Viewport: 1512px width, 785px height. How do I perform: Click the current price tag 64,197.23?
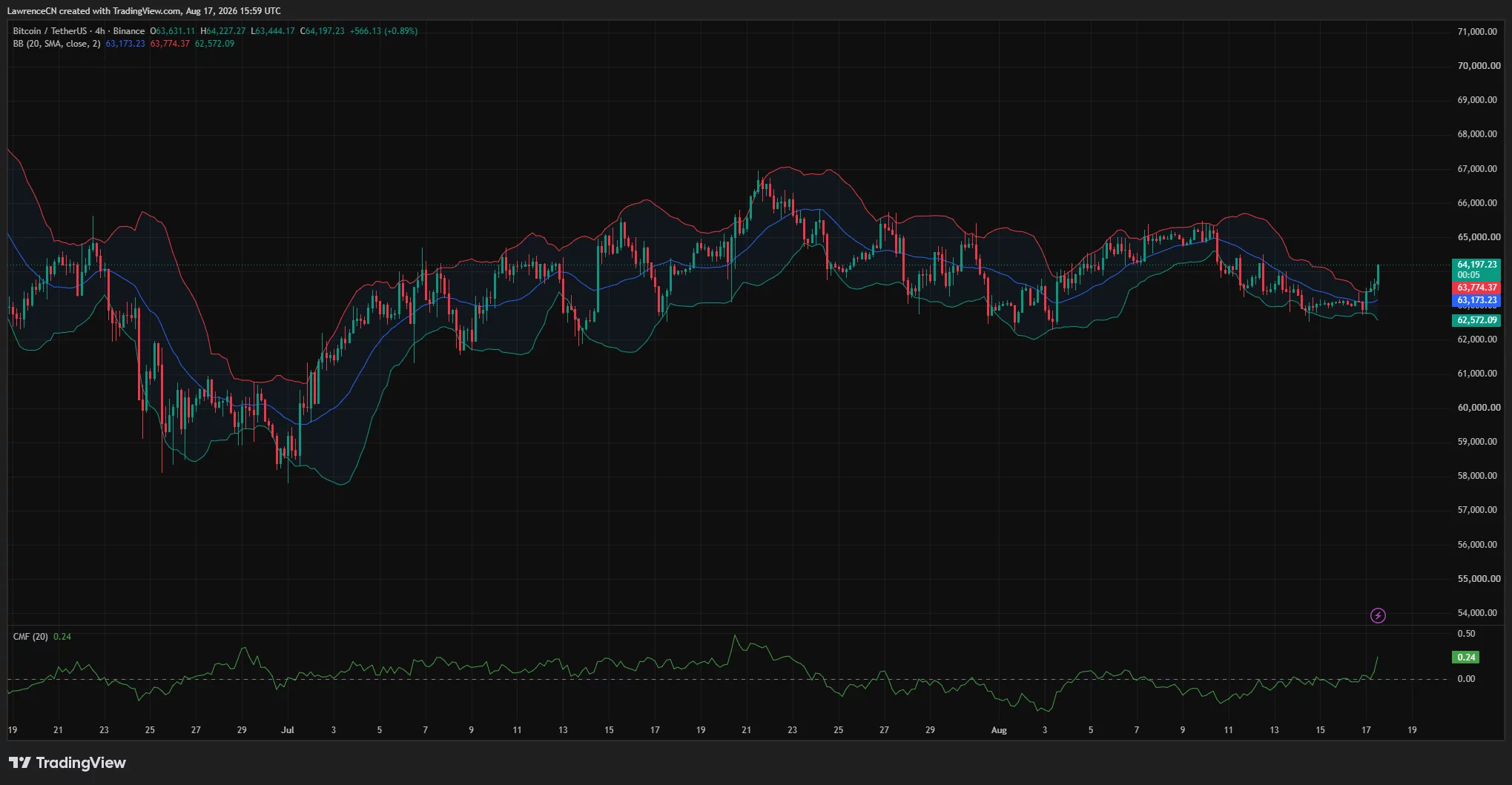1476,265
